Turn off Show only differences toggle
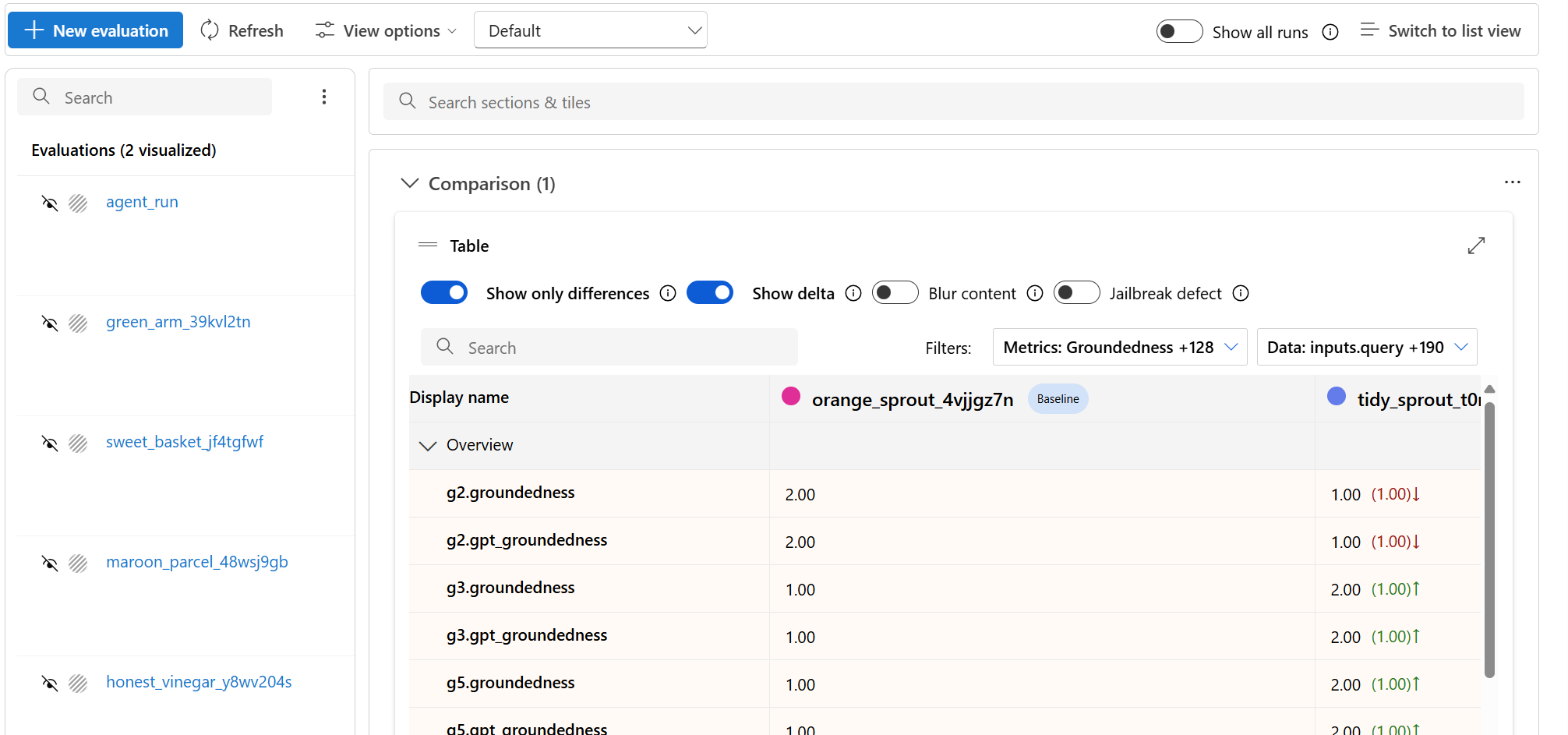The width and height of the screenshot is (1568, 735). (444, 292)
